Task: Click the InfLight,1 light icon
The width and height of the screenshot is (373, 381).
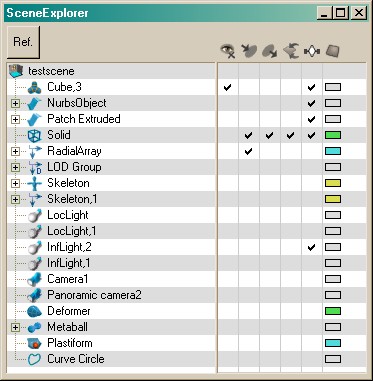Action: (35, 263)
